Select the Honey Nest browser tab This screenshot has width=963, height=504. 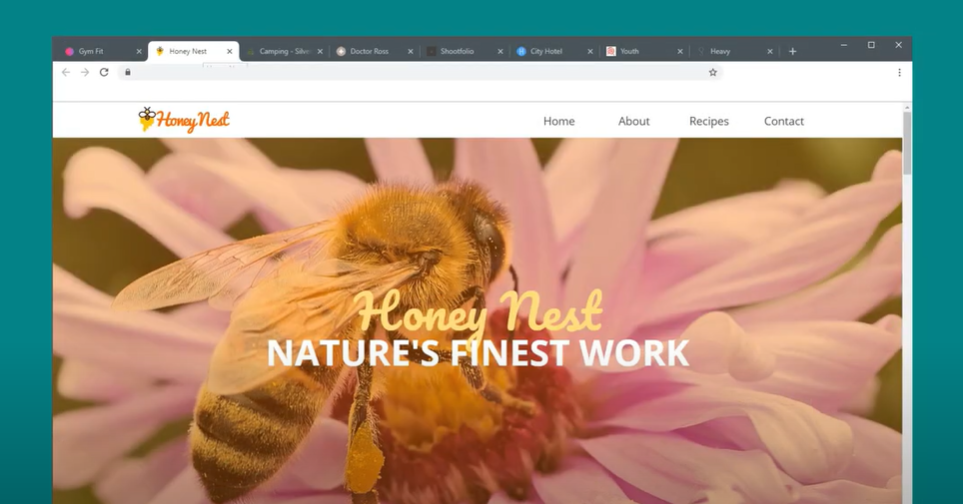[193, 52]
